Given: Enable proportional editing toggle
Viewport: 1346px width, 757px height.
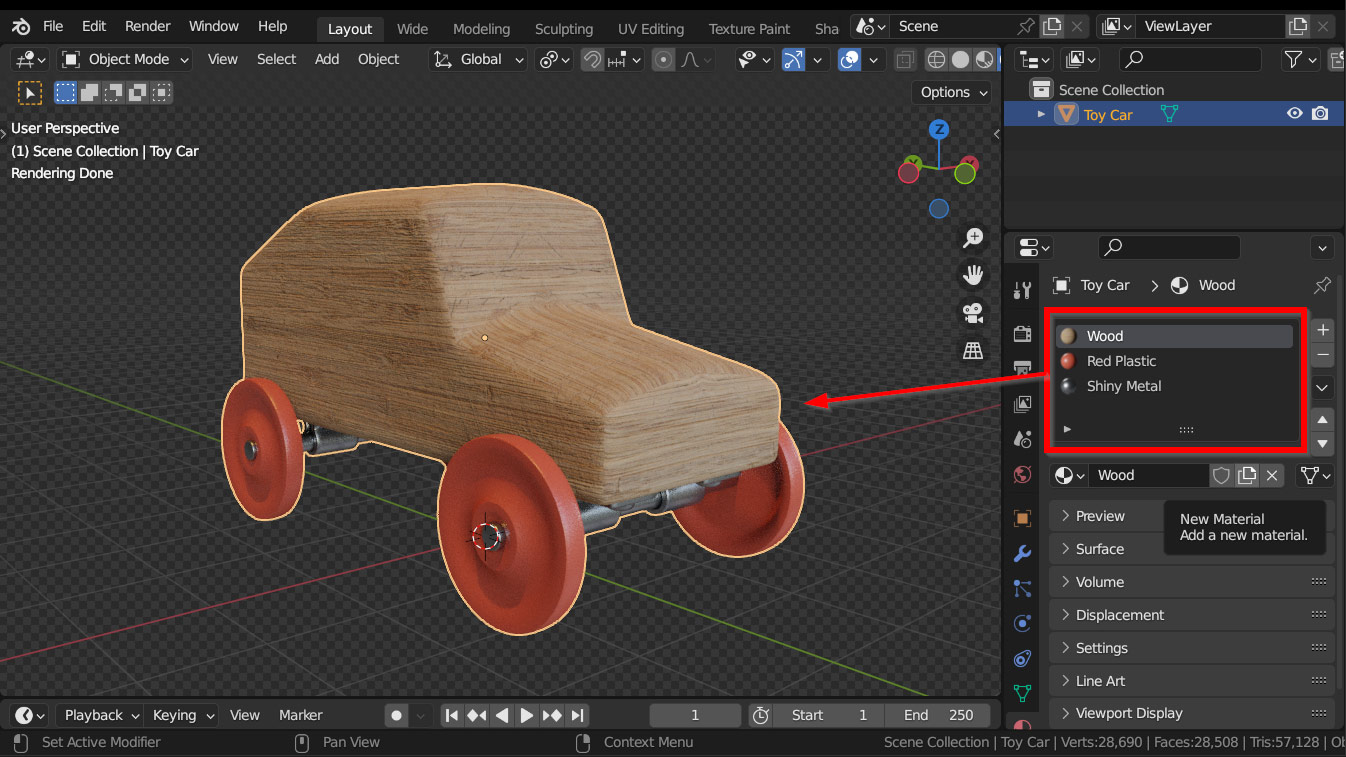Looking at the screenshot, I should [x=663, y=60].
